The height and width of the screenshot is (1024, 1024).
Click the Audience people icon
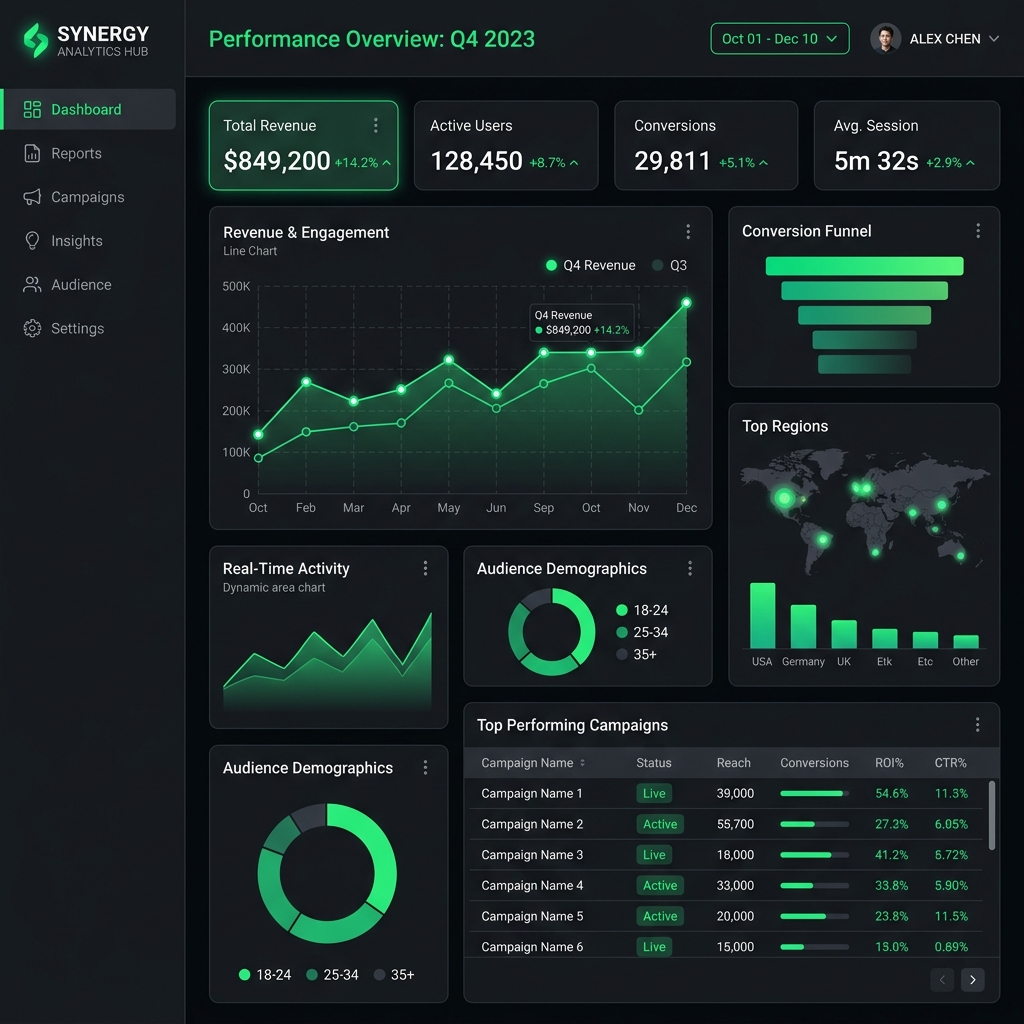32,284
